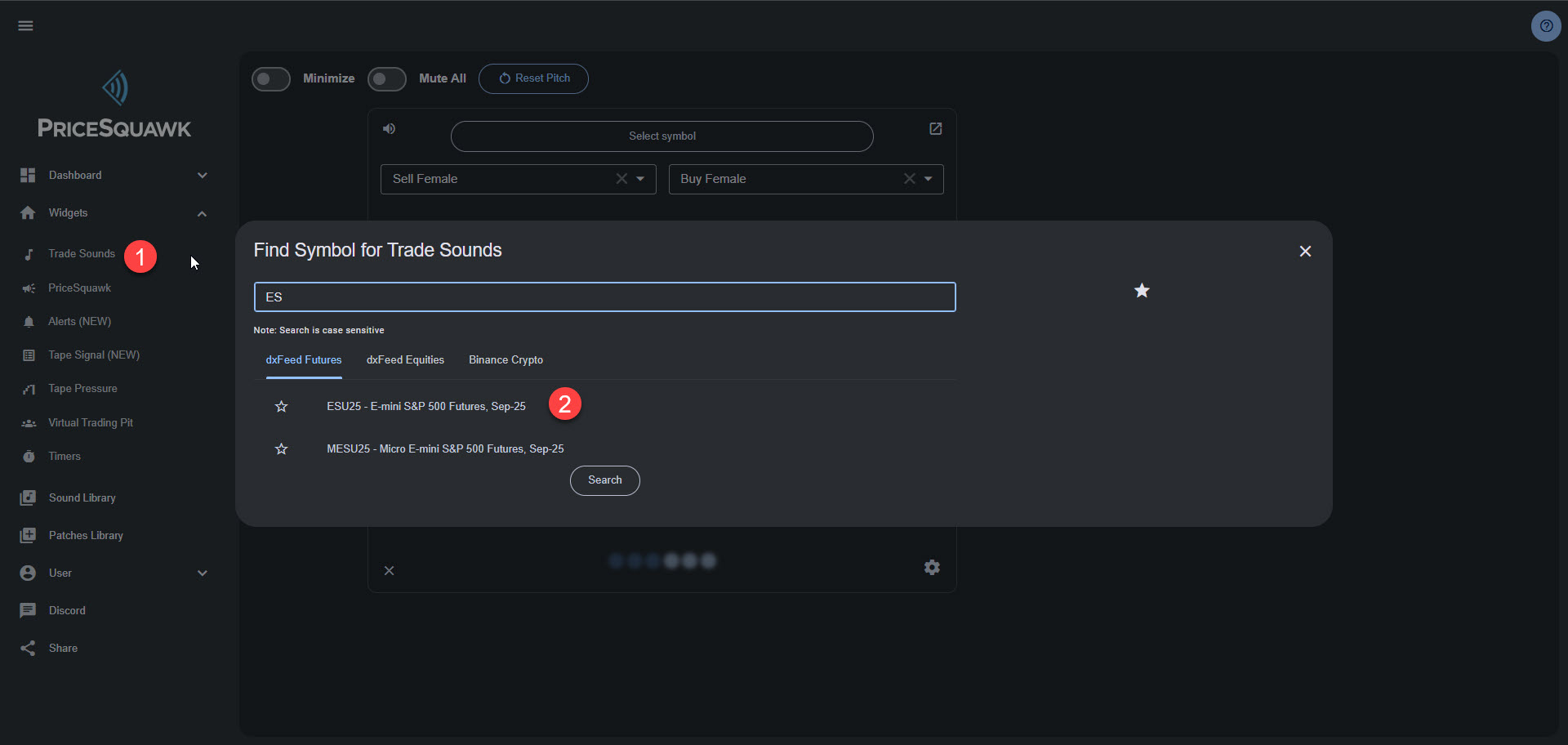Click the Search button in the dialog
Image resolution: width=1568 pixels, height=745 pixels.
coord(604,480)
